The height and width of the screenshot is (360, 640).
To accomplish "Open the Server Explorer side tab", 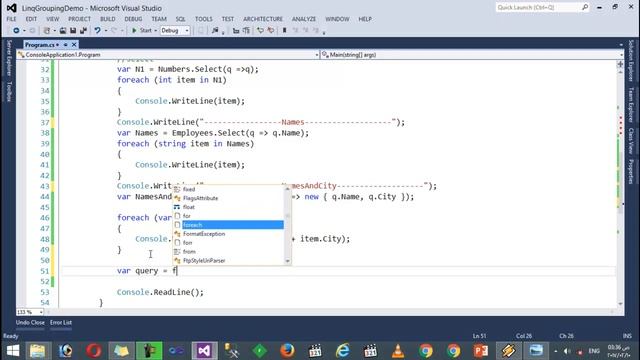I will pyautogui.click(x=9, y=58).
